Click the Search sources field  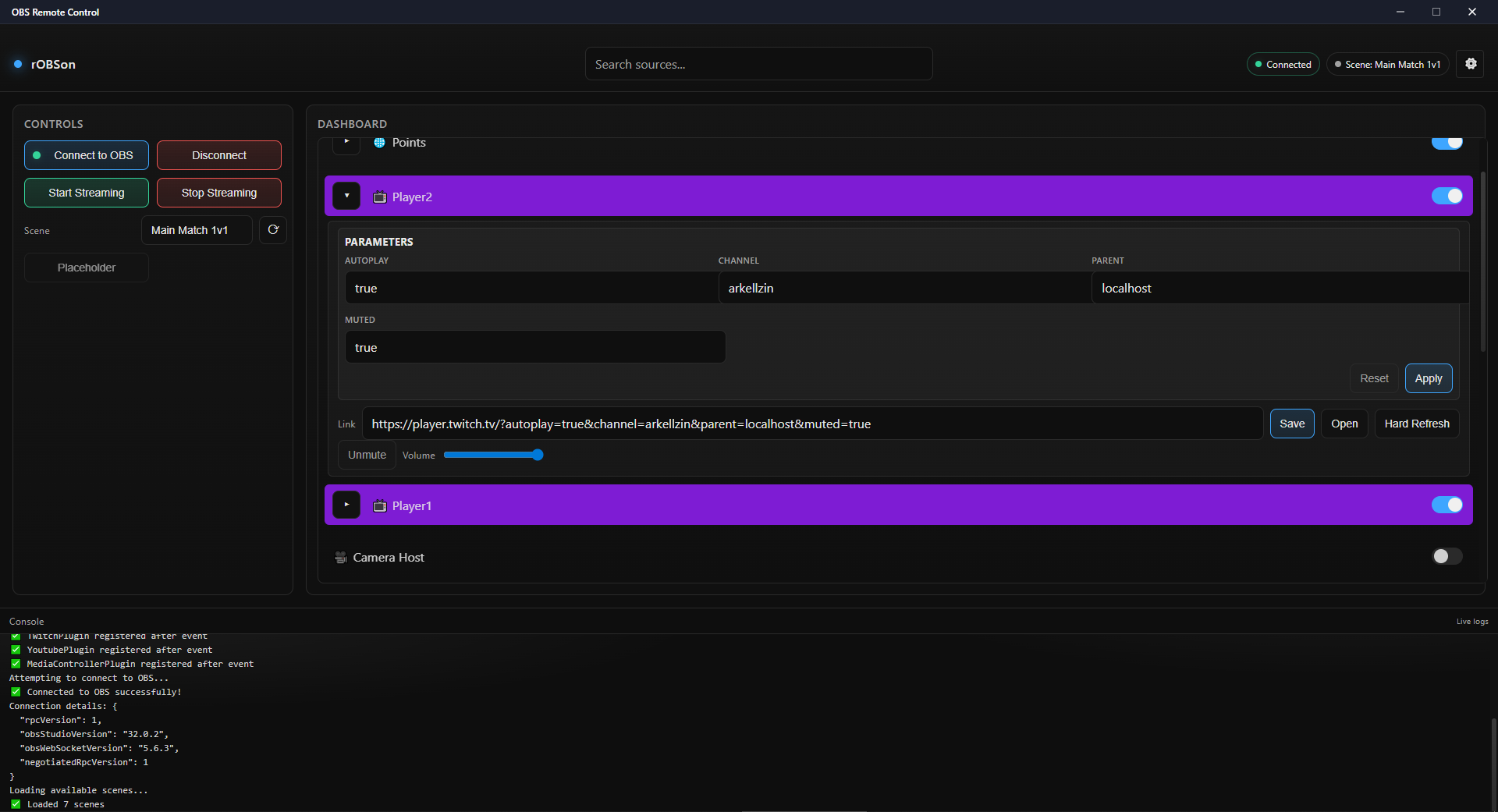click(758, 63)
